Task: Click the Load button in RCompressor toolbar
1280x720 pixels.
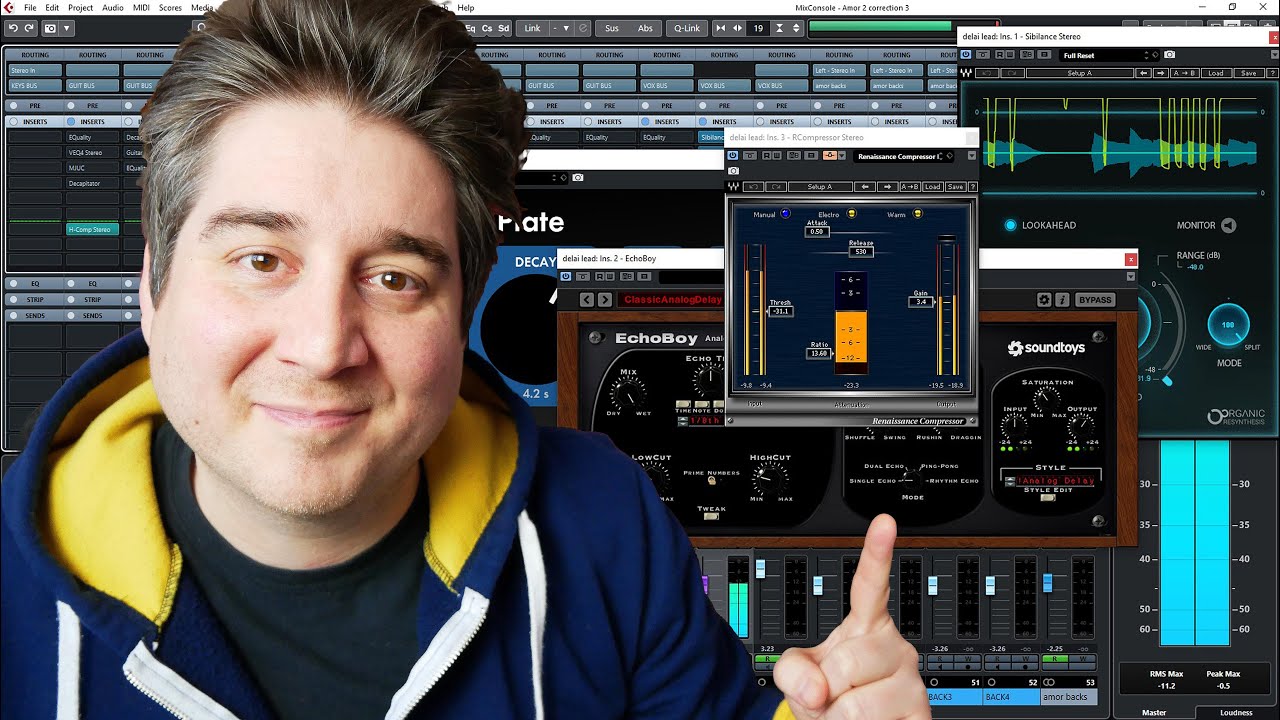Action: (932, 187)
